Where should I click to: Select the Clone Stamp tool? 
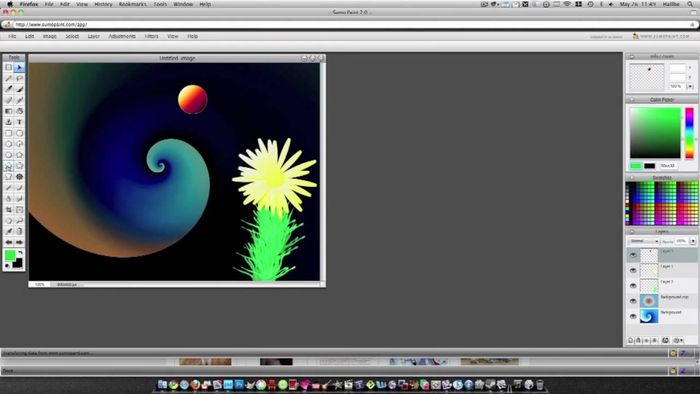(8, 122)
